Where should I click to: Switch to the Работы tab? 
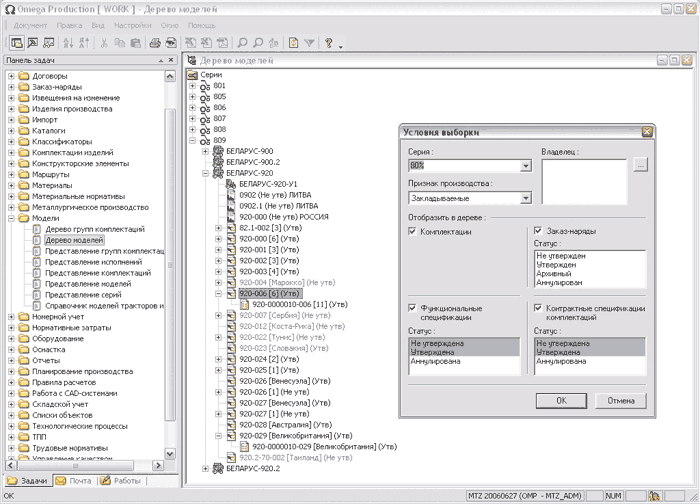coord(121,481)
